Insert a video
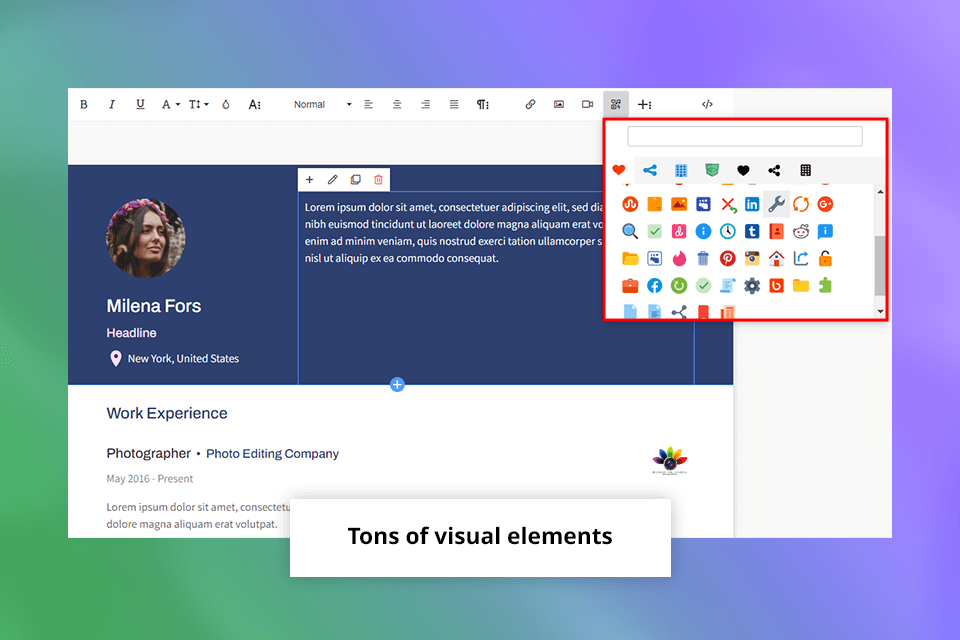The width and height of the screenshot is (960, 640). pyautogui.click(x=587, y=104)
